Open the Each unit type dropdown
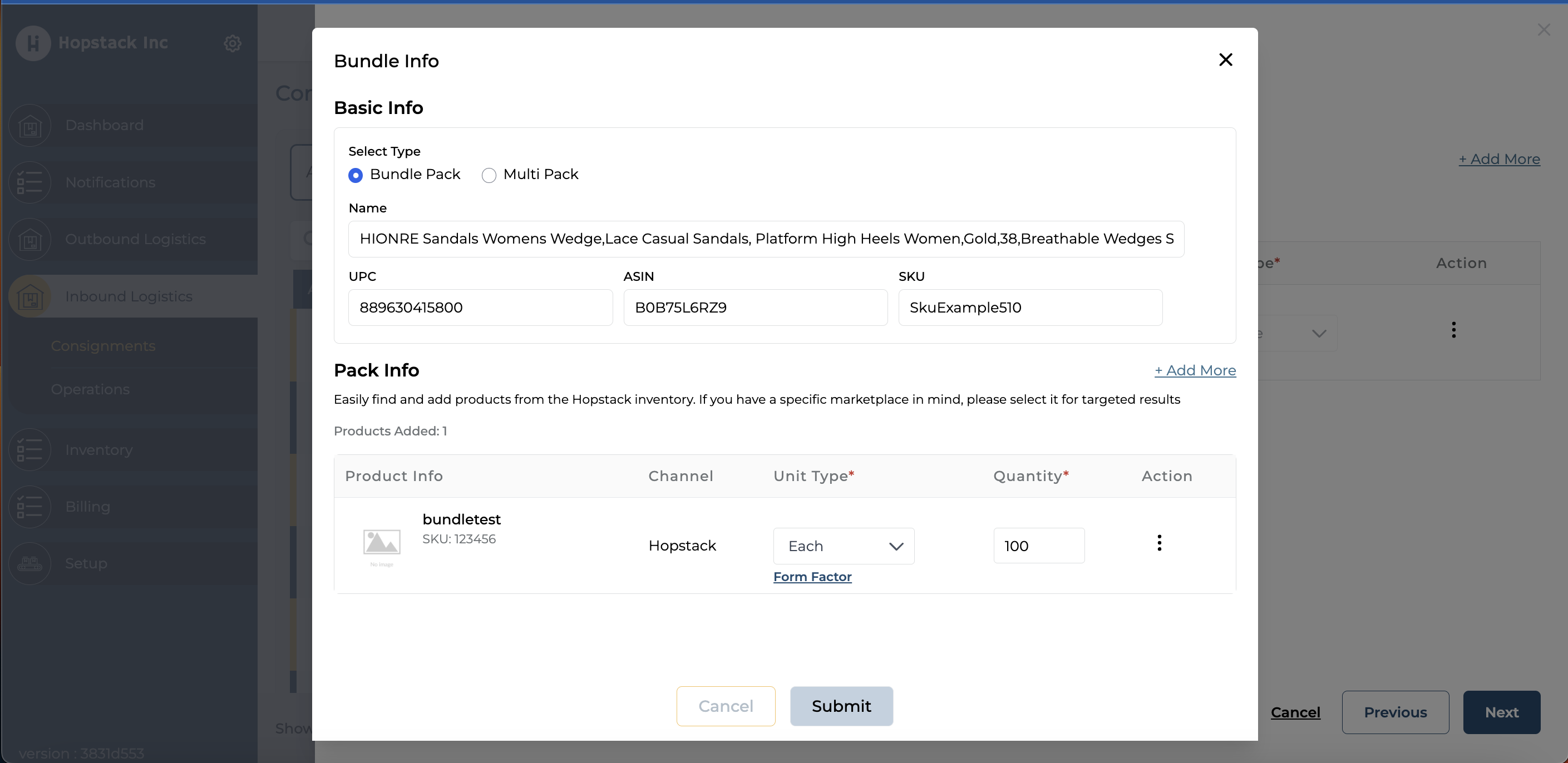Screen dimensions: 1568x763 (x=843, y=546)
